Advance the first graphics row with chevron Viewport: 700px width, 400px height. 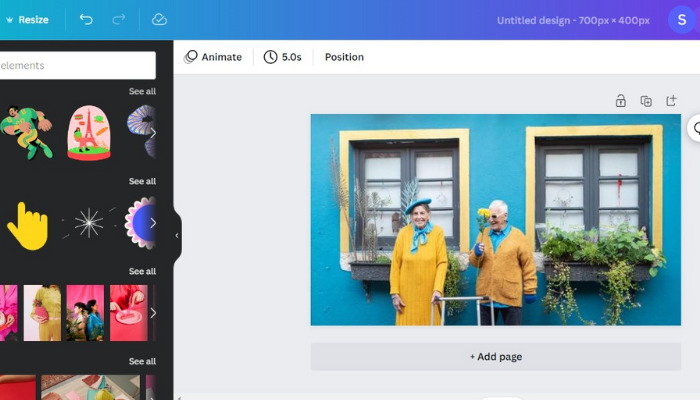153,133
